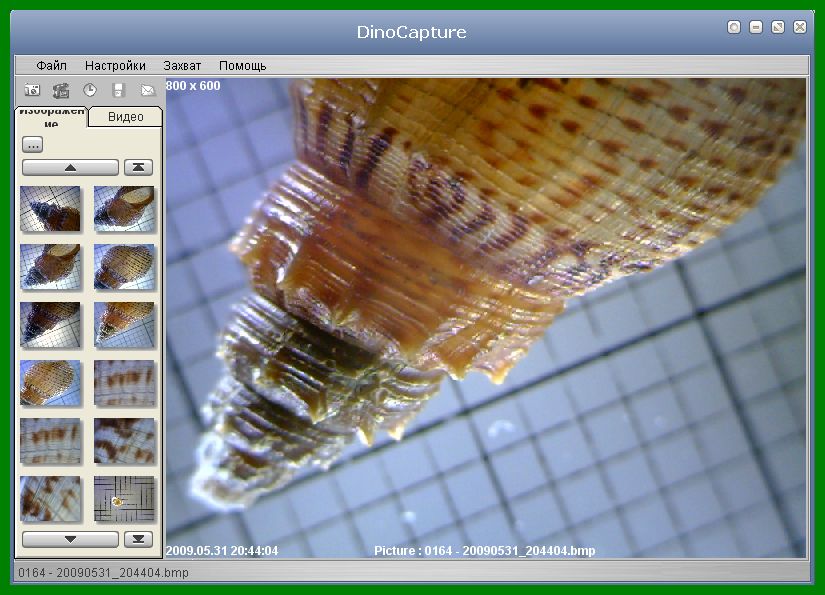Click the save floppy disk icon
This screenshot has height=595, width=825.
click(119, 90)
